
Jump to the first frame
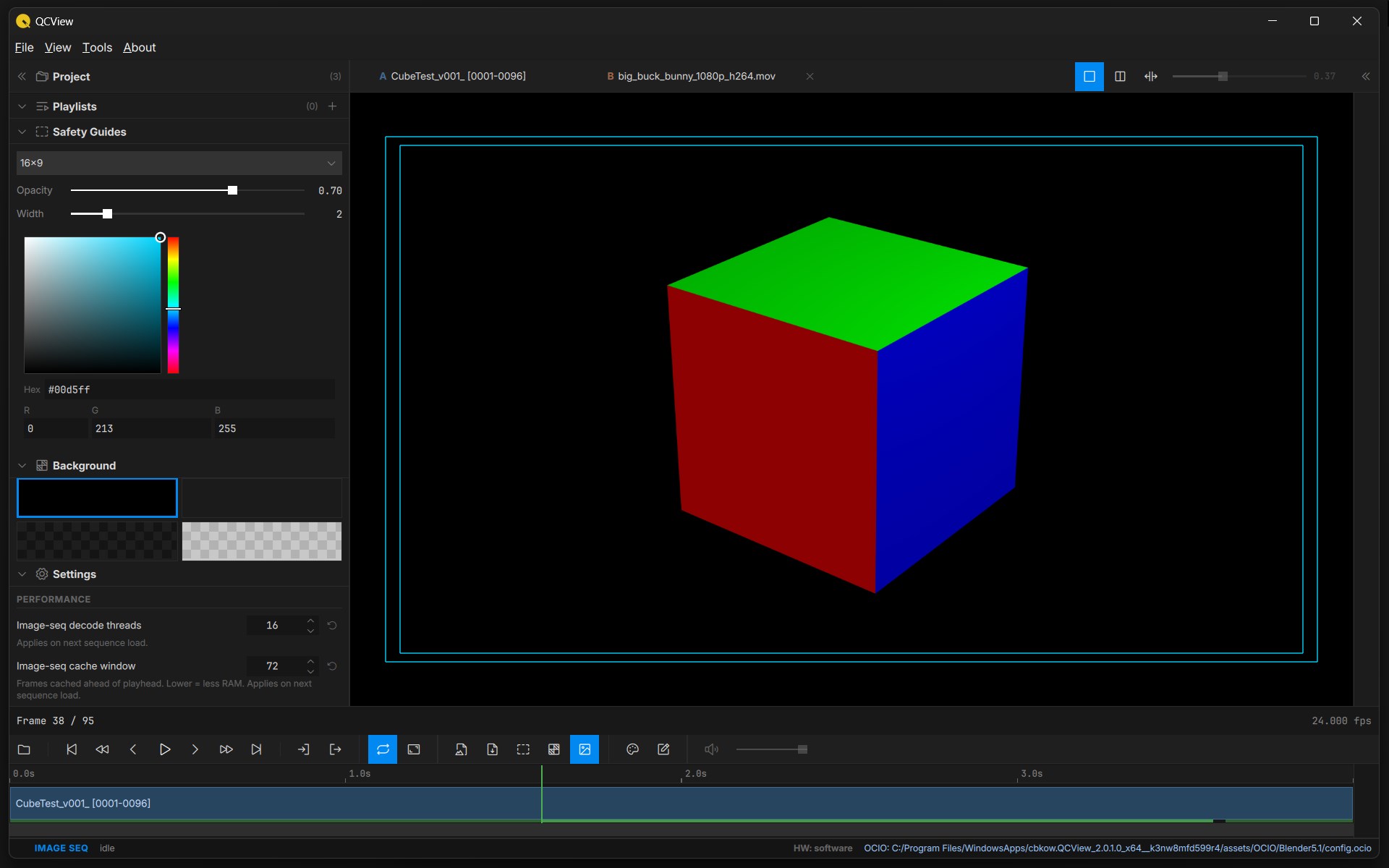coord(72,749)
